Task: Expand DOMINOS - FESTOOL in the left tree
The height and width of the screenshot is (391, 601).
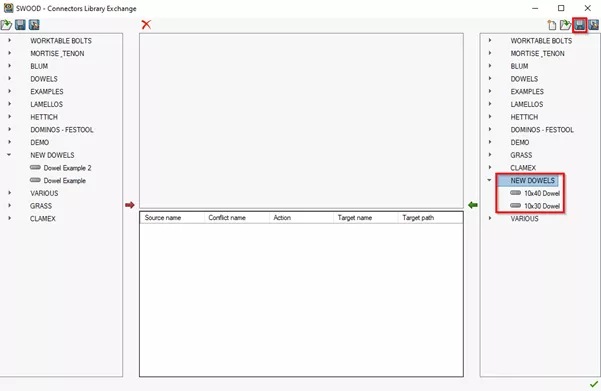Action: [10, 129]
